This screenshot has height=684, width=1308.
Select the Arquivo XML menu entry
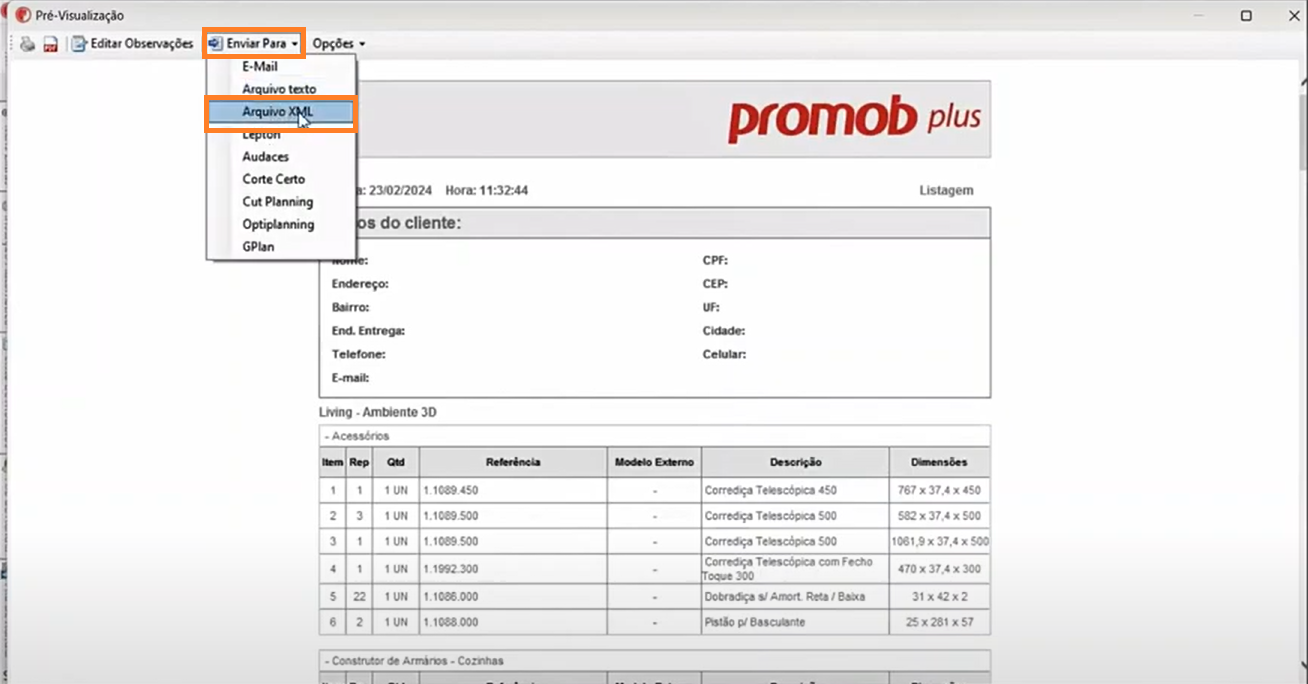278,112
